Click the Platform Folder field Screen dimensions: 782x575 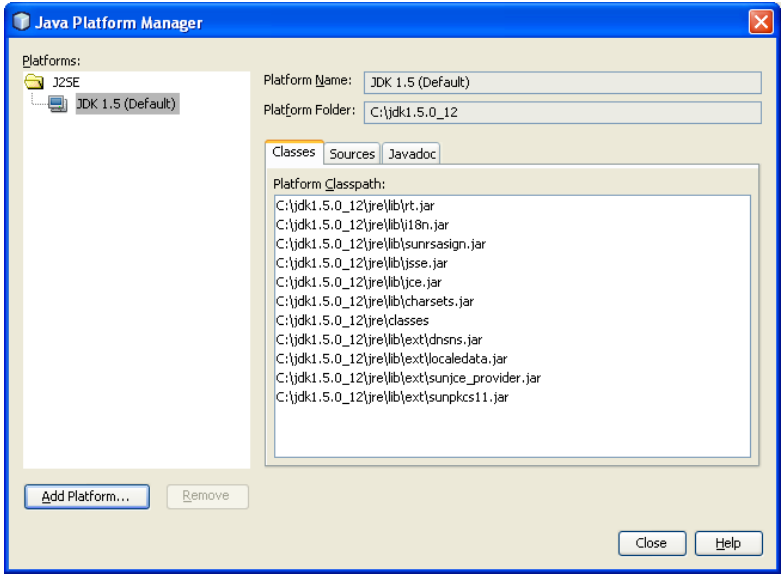[x=563, y=112]
